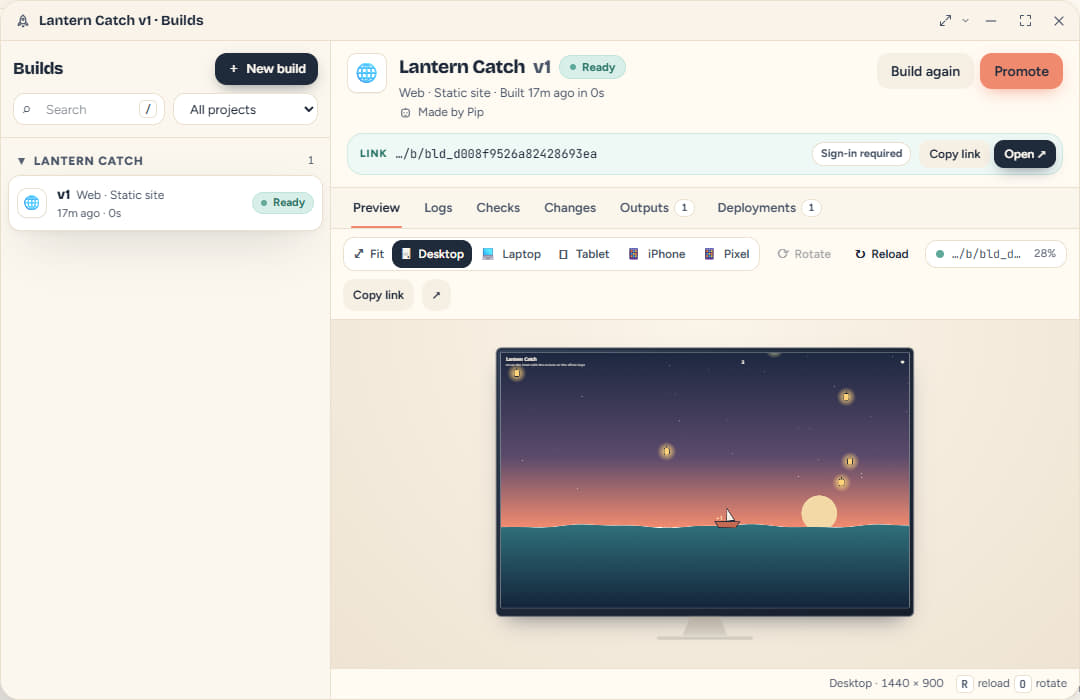The height and width of the screenshot is (700, 1080).
Task: Switch to the Deployments tab
Action: pos(769,208)
